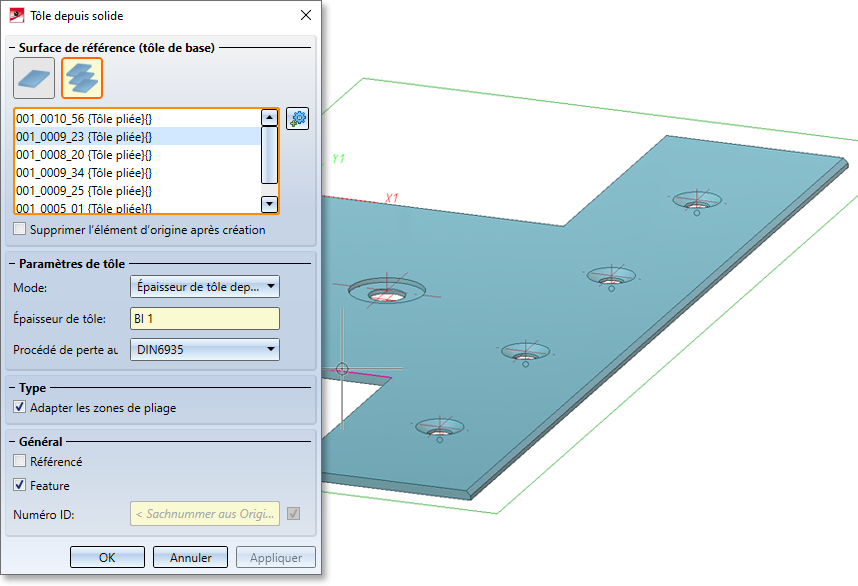Click the X1 axis label in viewport

pyautogui.click(x=392, y=198)
